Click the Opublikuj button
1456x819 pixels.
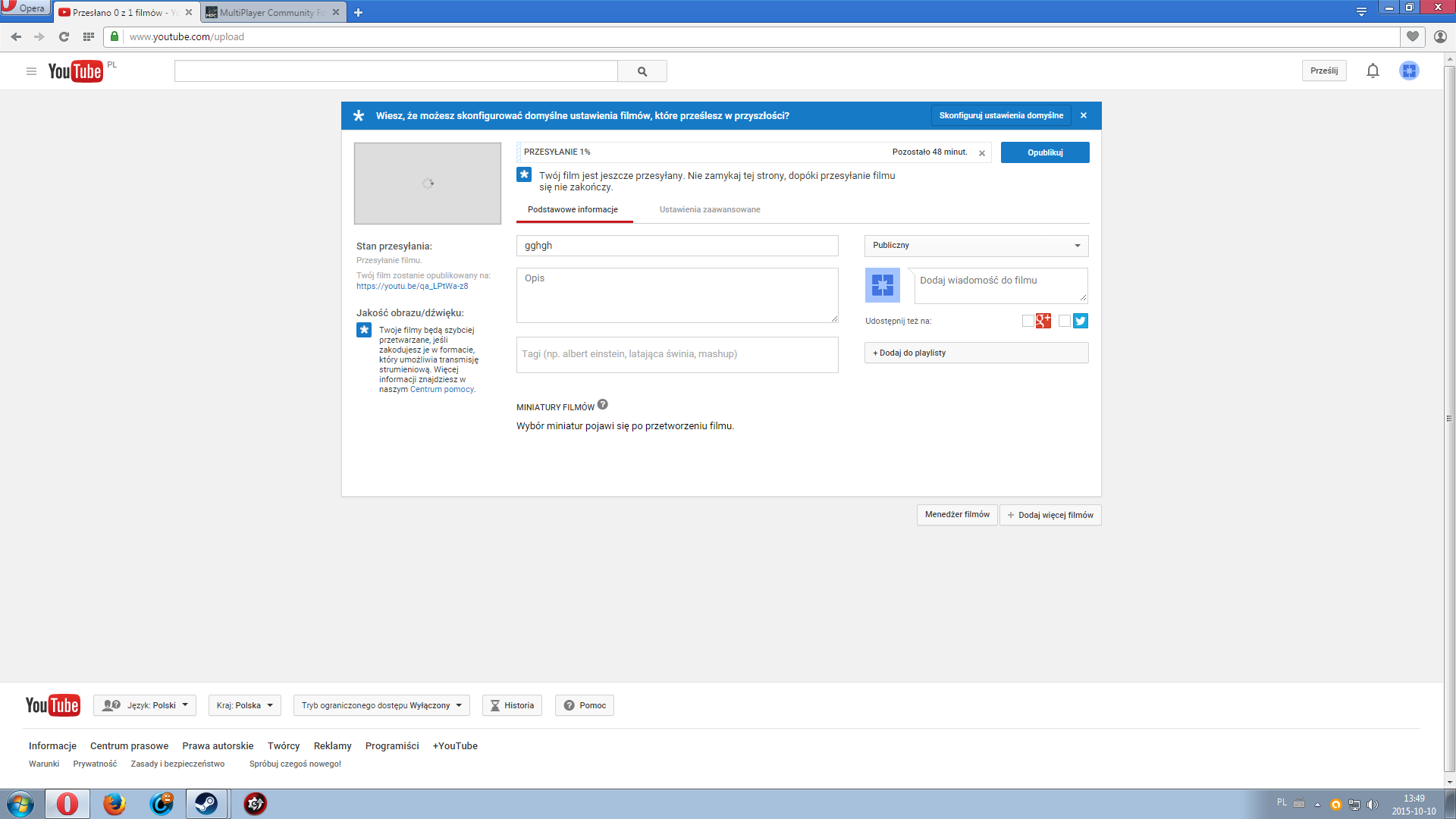click(x=1045, y=152)
